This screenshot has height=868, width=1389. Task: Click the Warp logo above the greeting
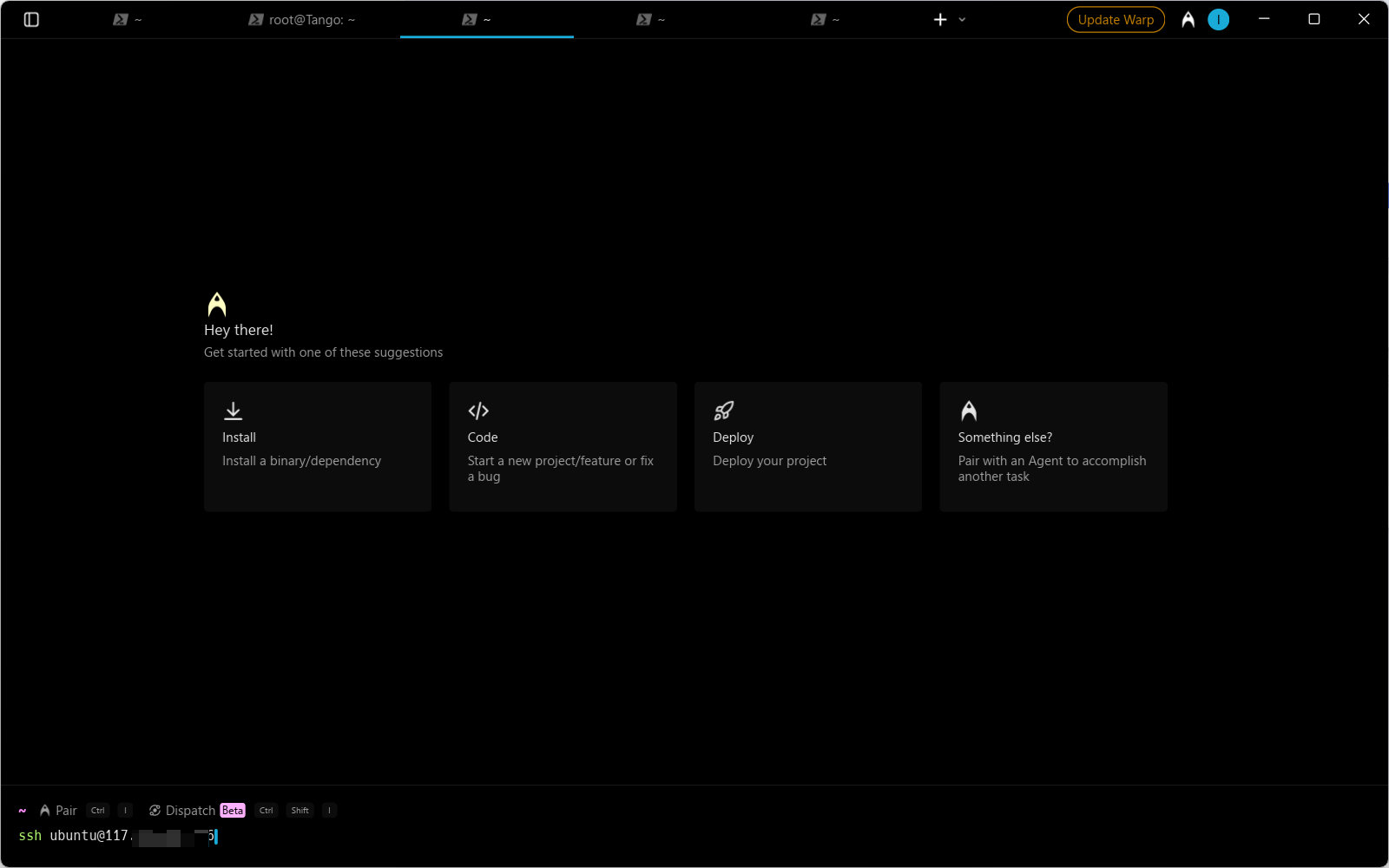pyautogui.click(x=217, y=305)
